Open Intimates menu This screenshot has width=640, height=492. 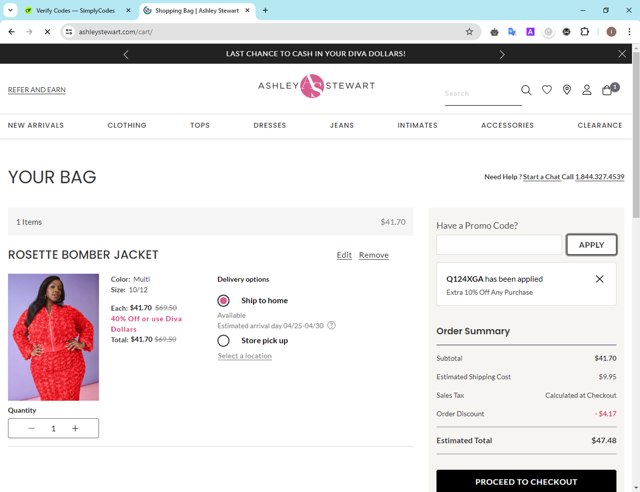(x=418, y=125)
